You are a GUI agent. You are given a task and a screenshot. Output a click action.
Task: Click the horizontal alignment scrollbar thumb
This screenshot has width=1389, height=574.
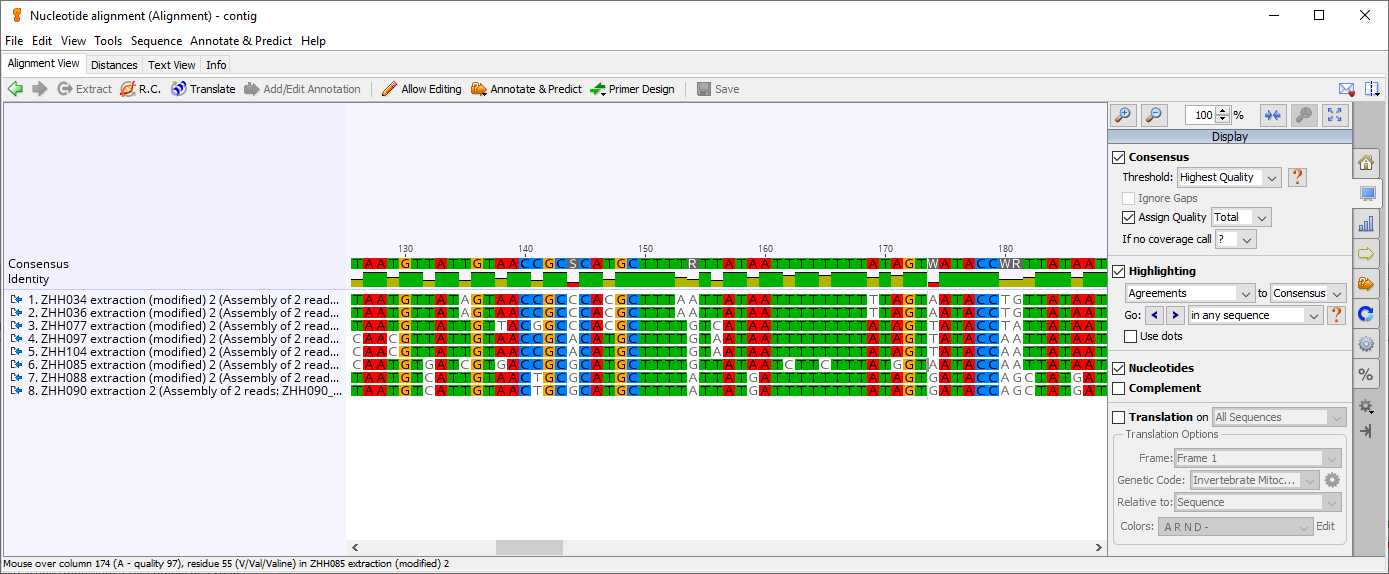point(529,548)
